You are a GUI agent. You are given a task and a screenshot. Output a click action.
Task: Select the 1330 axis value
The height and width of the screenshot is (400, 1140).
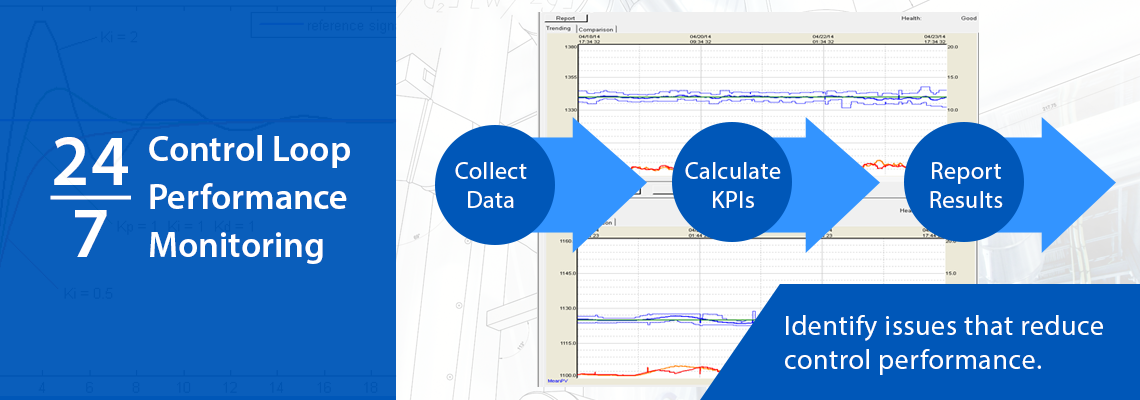(x=571, y=109)
